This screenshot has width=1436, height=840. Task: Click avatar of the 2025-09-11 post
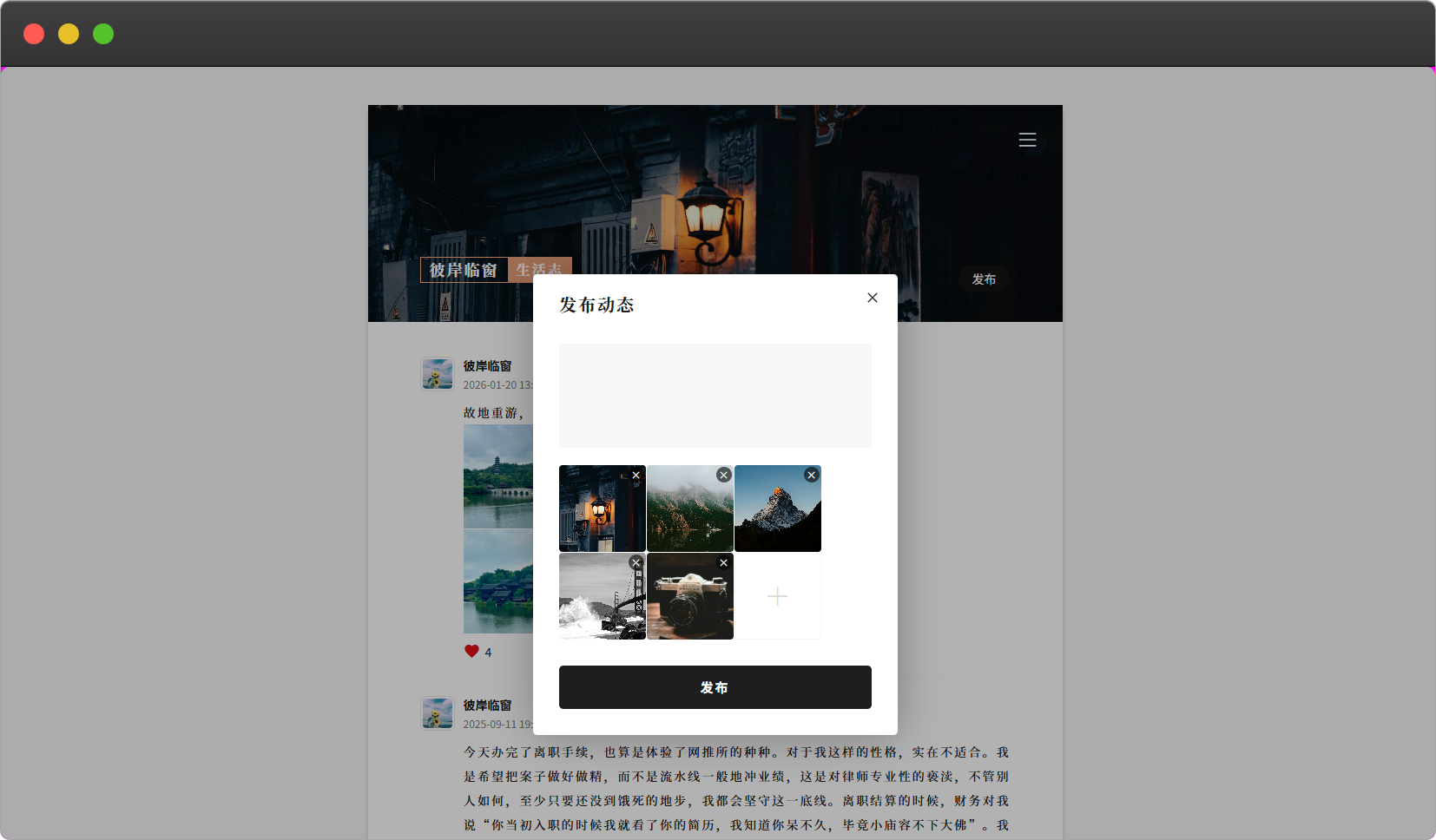[x=438, y=713]
